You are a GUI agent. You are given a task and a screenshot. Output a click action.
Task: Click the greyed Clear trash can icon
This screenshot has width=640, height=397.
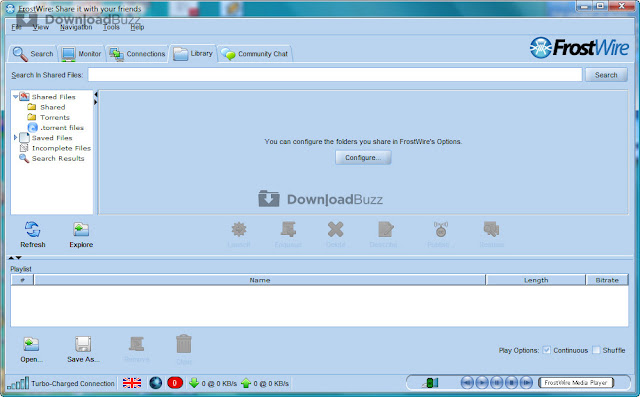click(184, 344)
